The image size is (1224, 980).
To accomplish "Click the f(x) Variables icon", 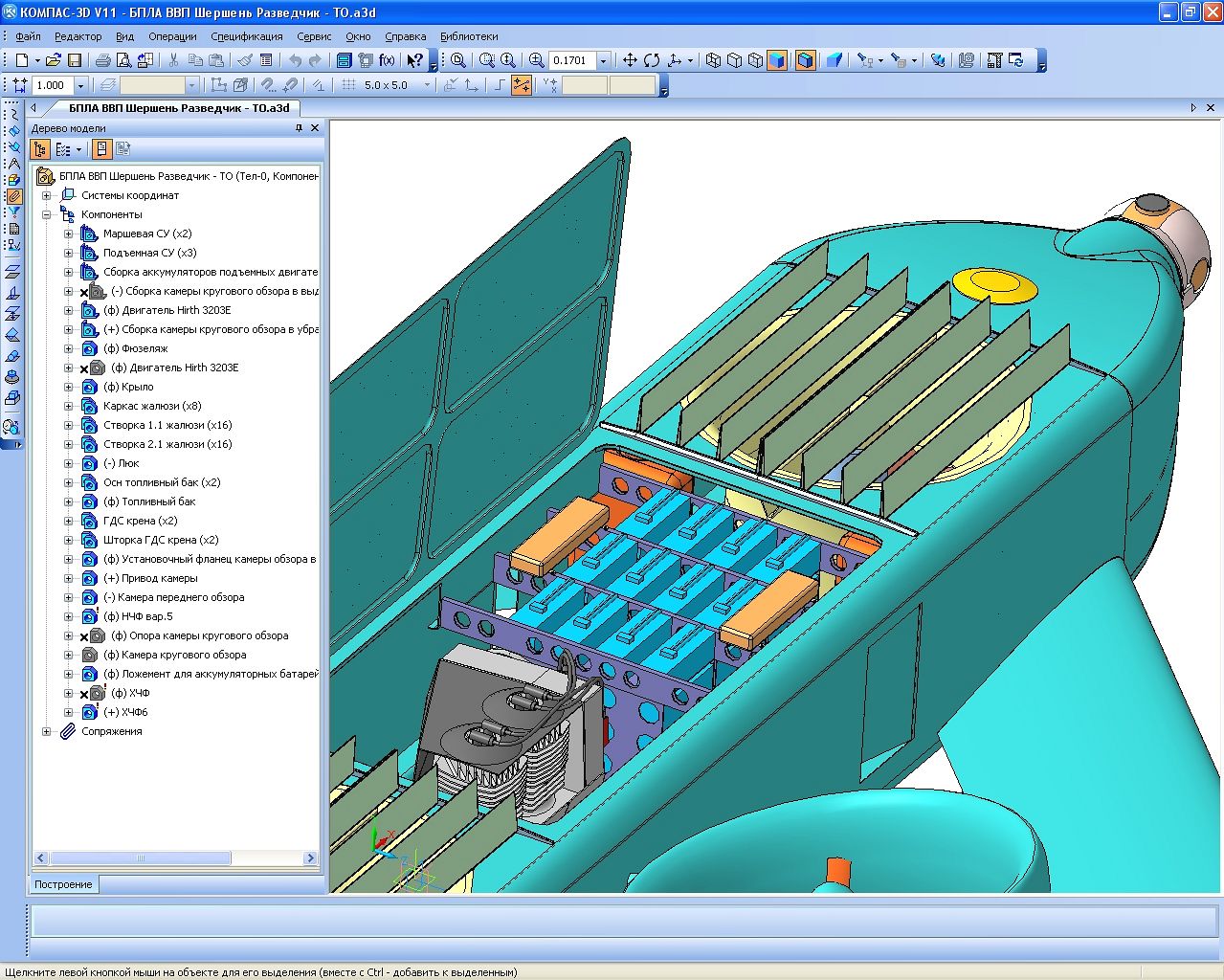I will 387,60.
